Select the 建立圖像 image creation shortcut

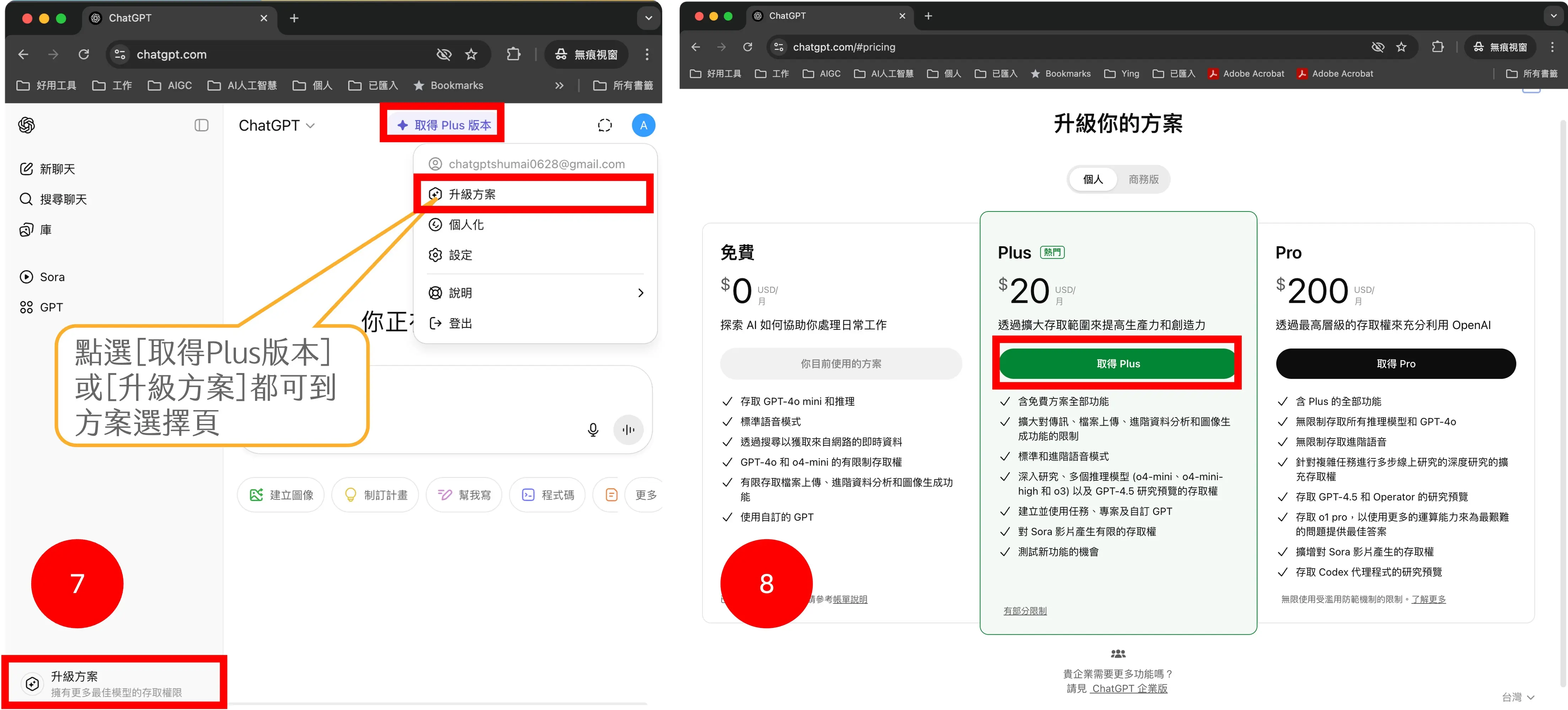click(281, 494)
